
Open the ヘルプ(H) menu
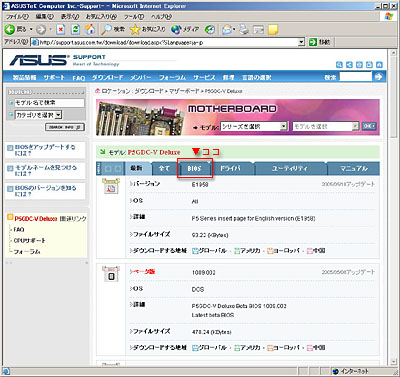[x=161, y=16]
